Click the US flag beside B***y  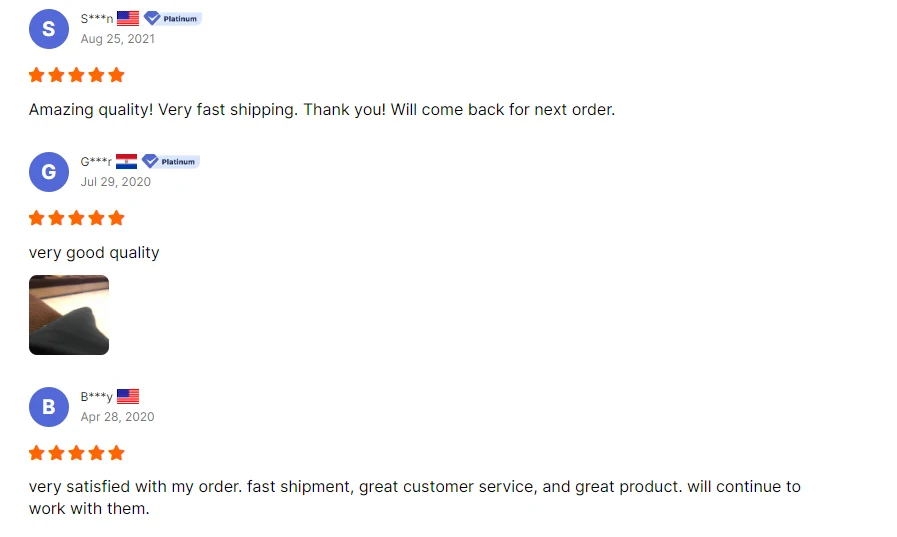[128, 397]
